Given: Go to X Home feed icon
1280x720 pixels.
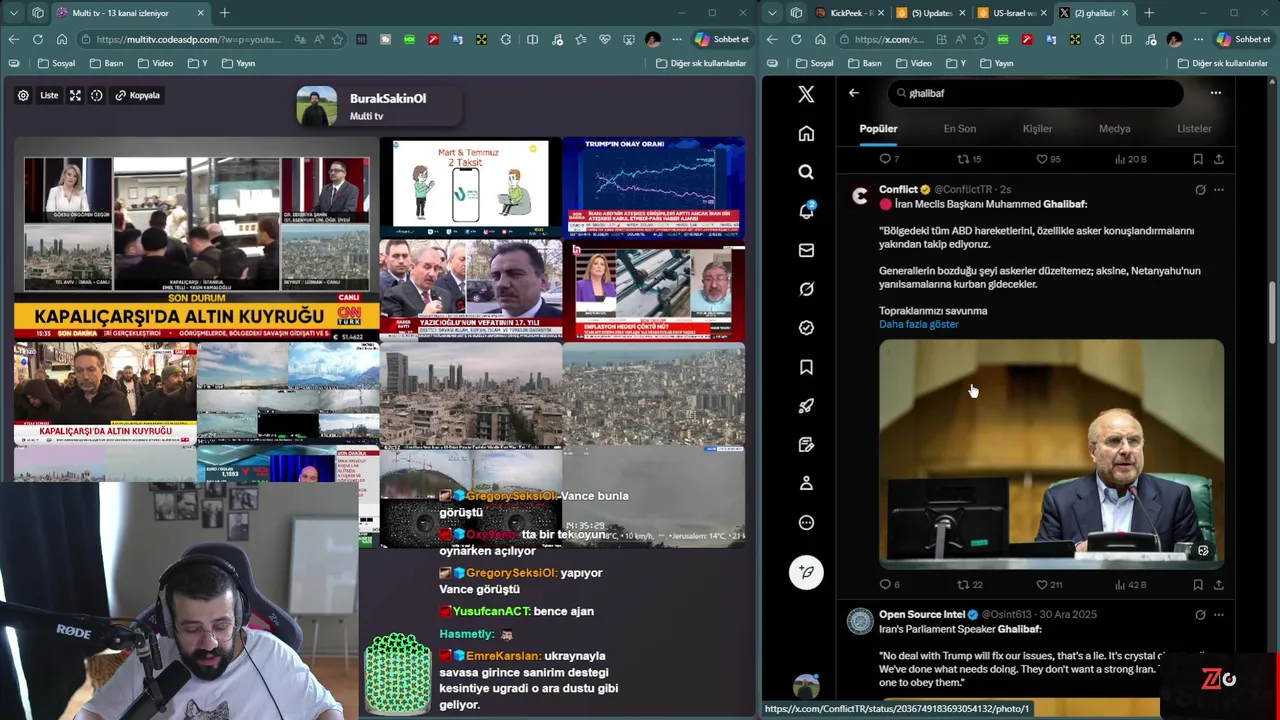Looking at the screenshot, I should coord(806,133).
